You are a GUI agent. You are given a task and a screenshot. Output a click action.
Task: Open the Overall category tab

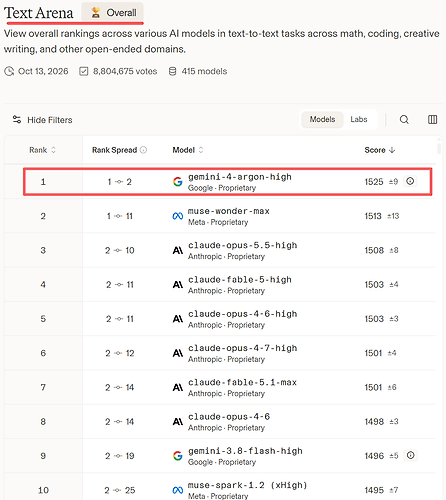(112, 13)
